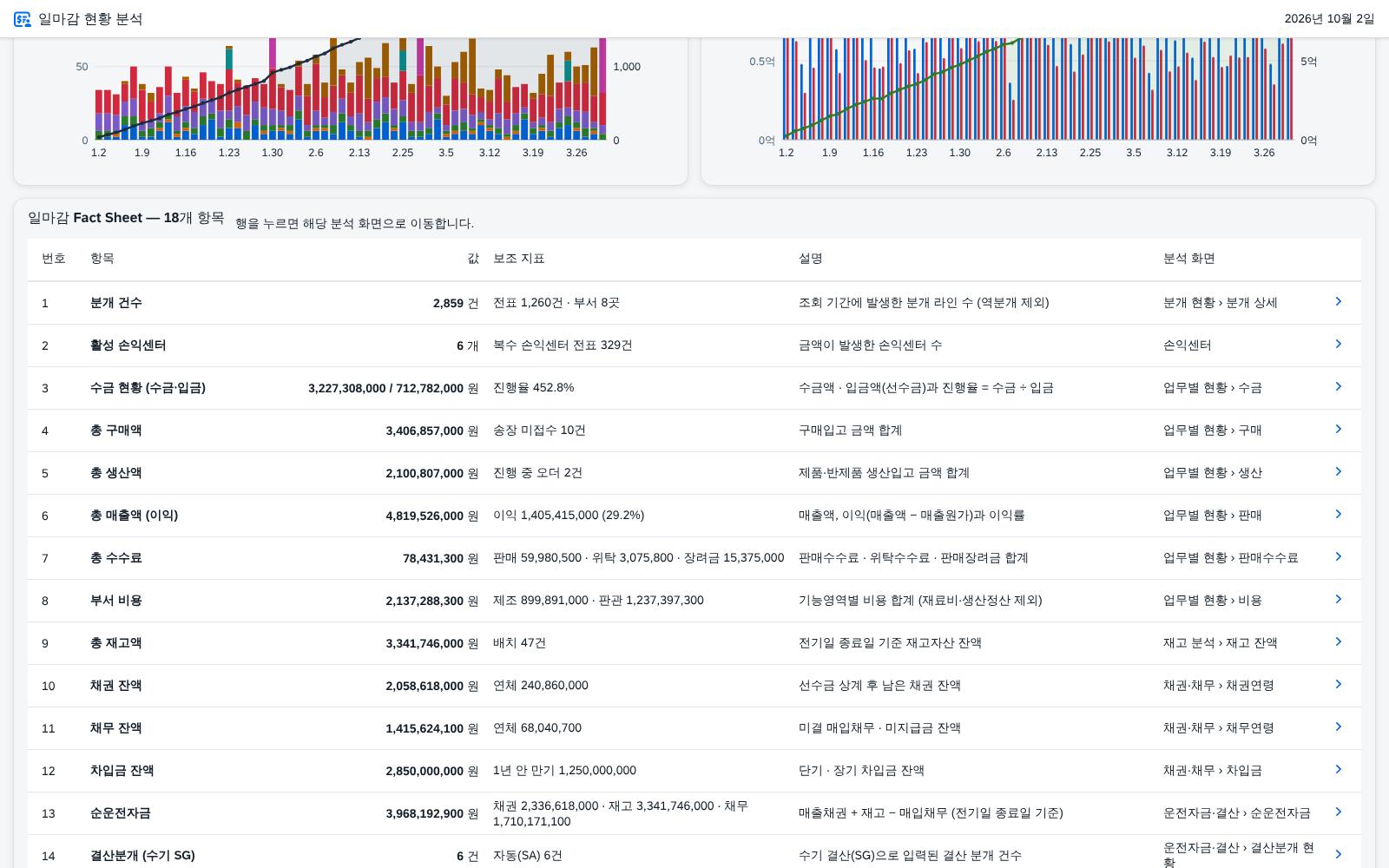
Task: Go to 손익센터 analysis screen
Action: click(1188, 345)
